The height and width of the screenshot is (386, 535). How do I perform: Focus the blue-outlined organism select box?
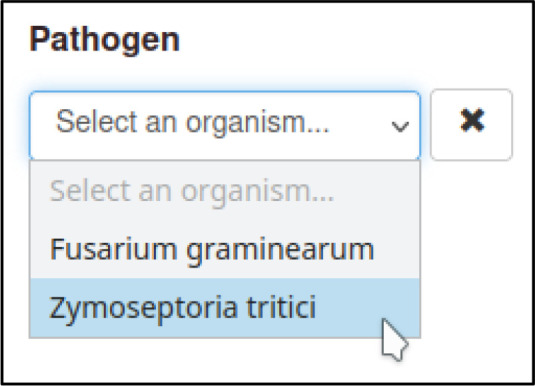(x=225, y=125)
